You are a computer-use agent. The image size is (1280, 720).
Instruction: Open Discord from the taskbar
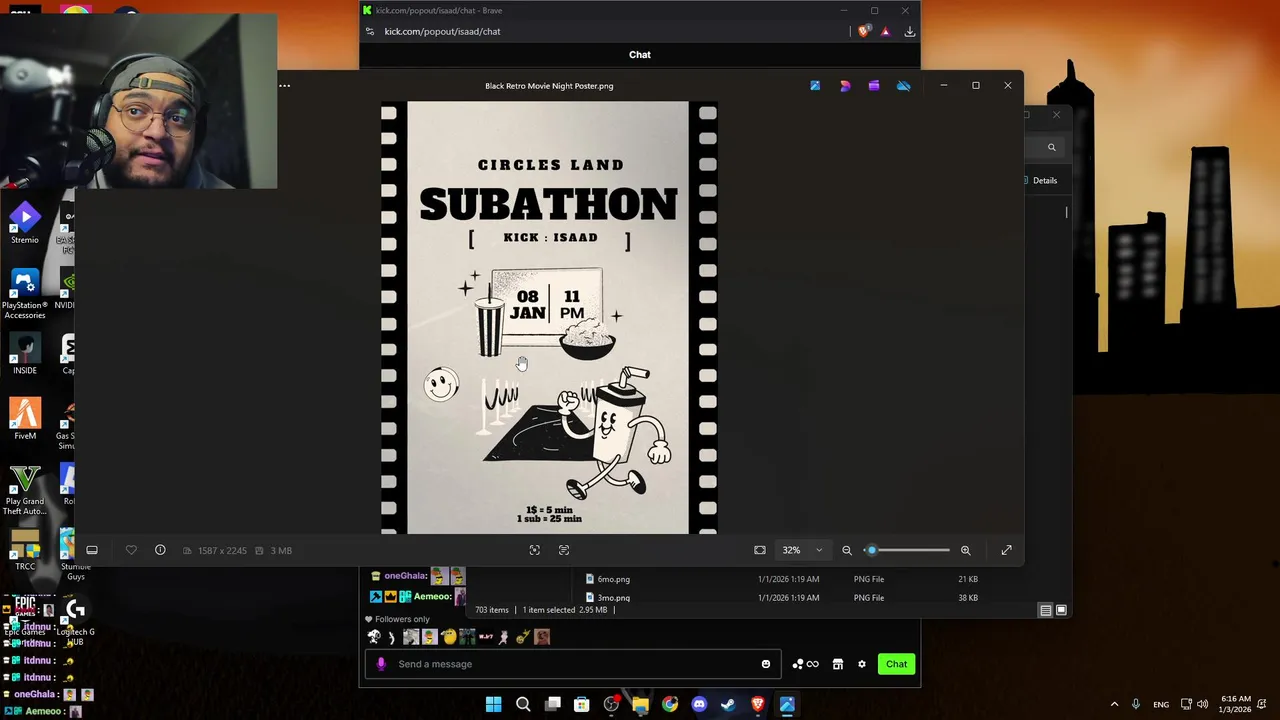click(x=699, y=705)
